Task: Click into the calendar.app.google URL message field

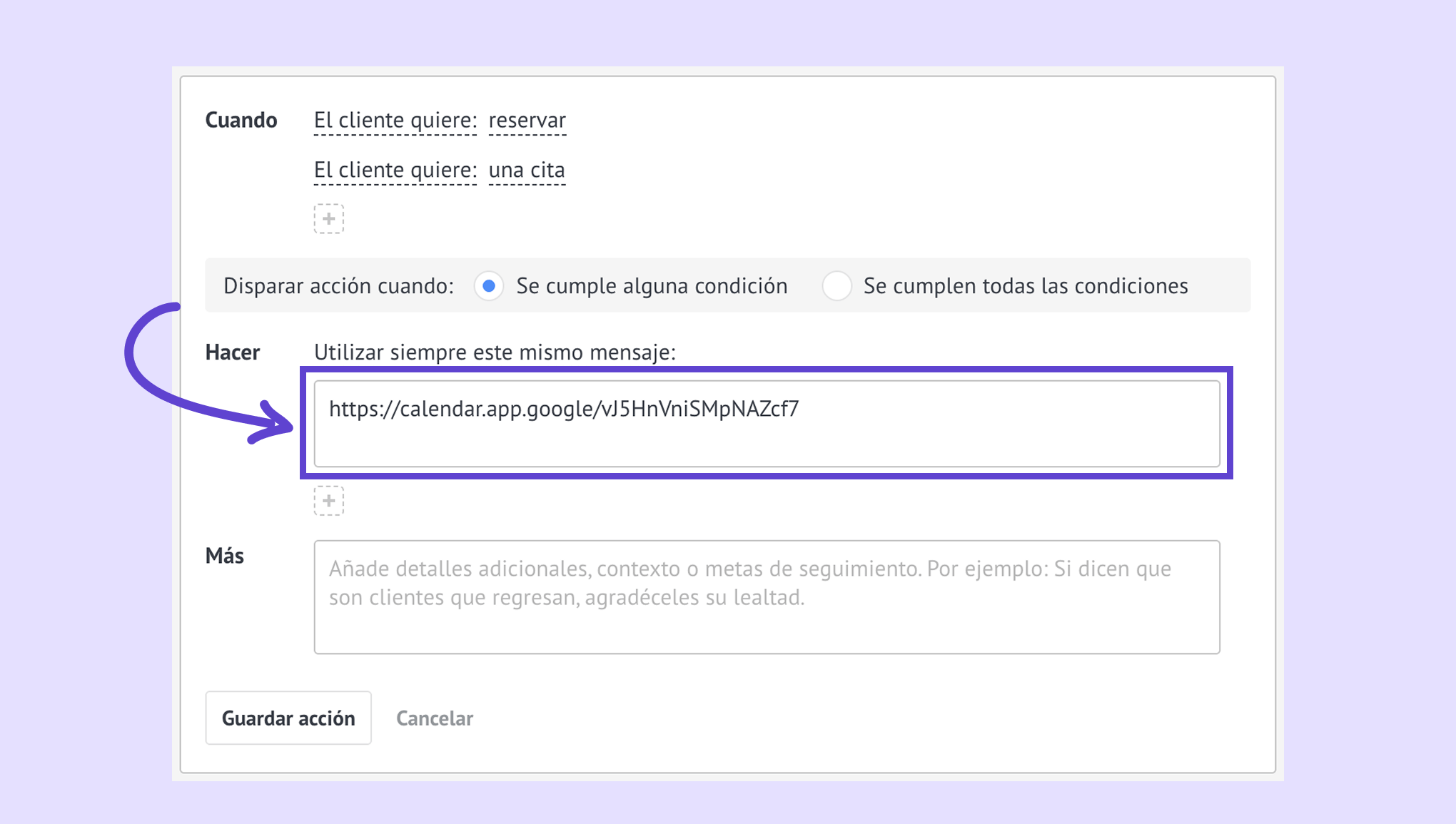Action: pyautogui.click(x=767, y=424)
